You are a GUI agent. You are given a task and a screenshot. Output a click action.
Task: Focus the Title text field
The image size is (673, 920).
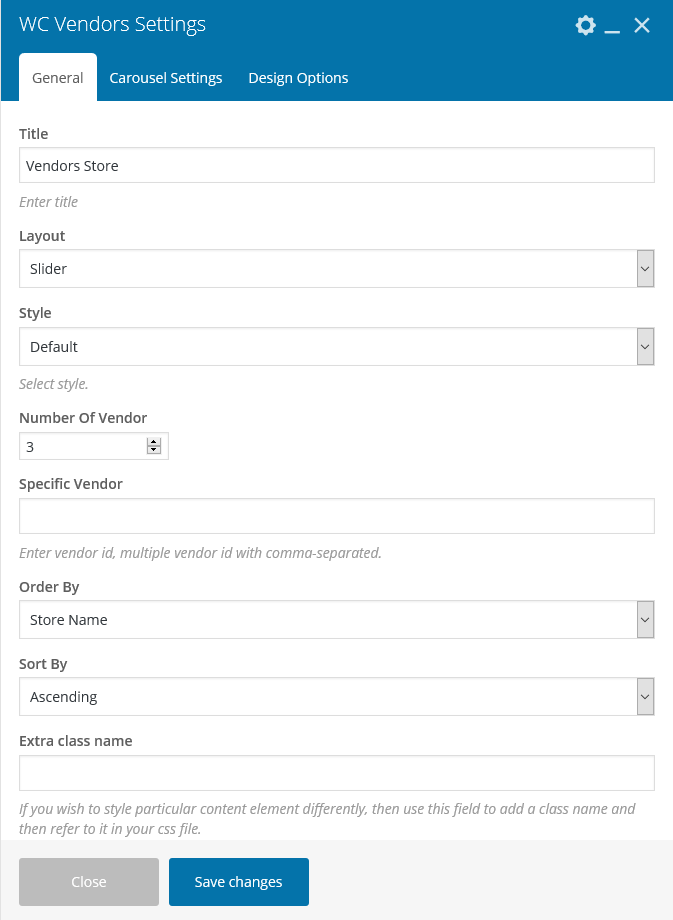(x=336, y=166)
